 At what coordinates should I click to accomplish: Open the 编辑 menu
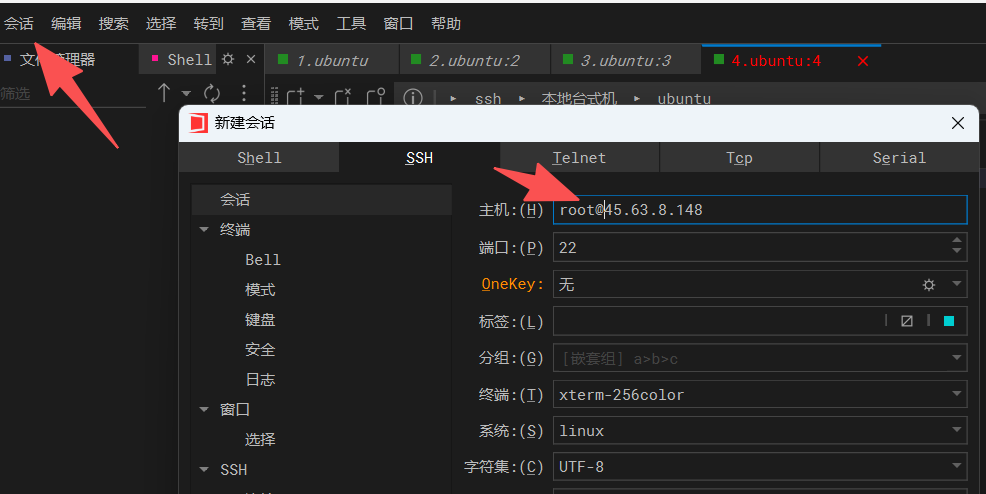pyautogui.click(x=66, y=24)
